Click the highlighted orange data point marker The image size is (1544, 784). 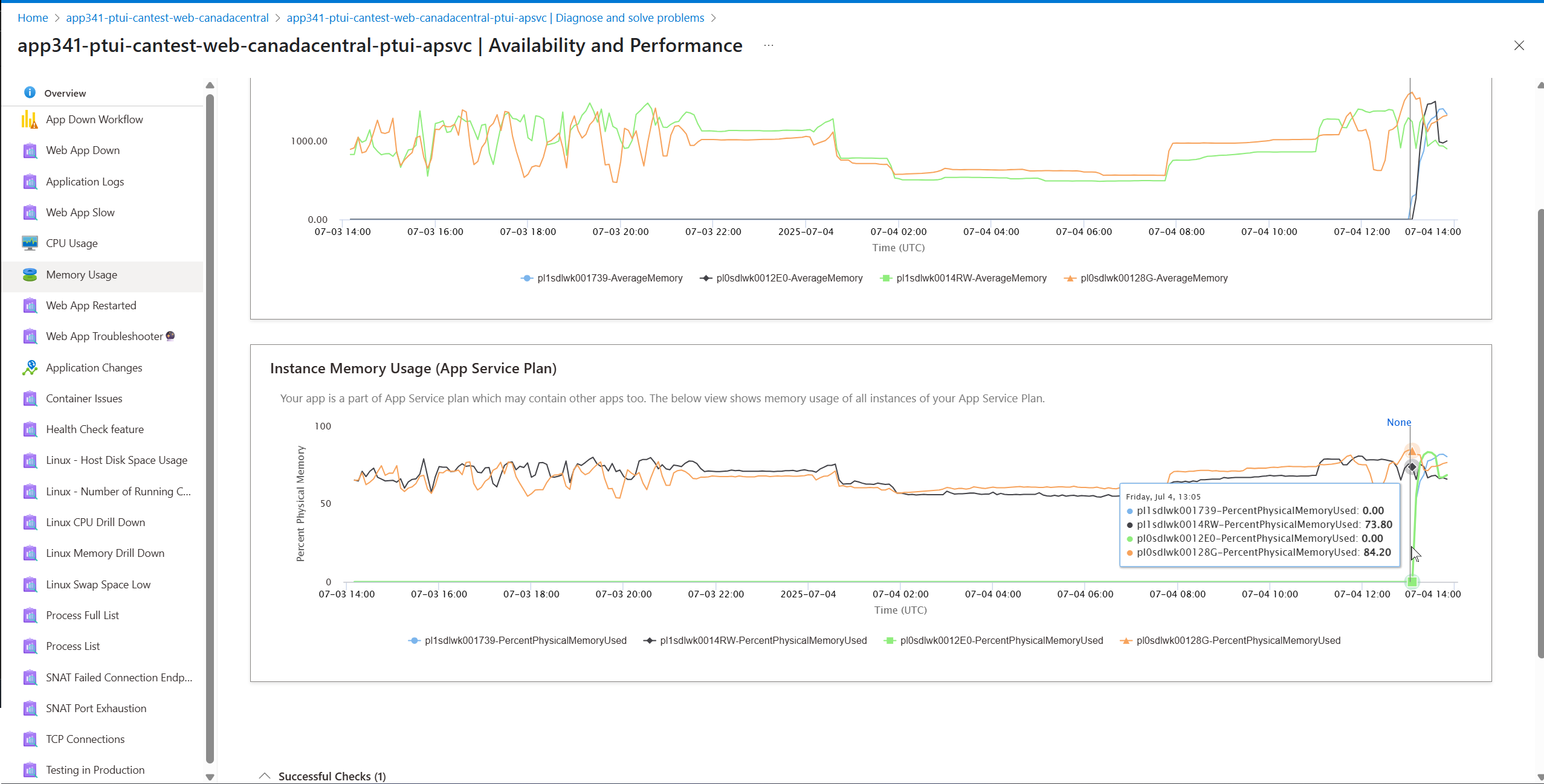(1412, 451)
